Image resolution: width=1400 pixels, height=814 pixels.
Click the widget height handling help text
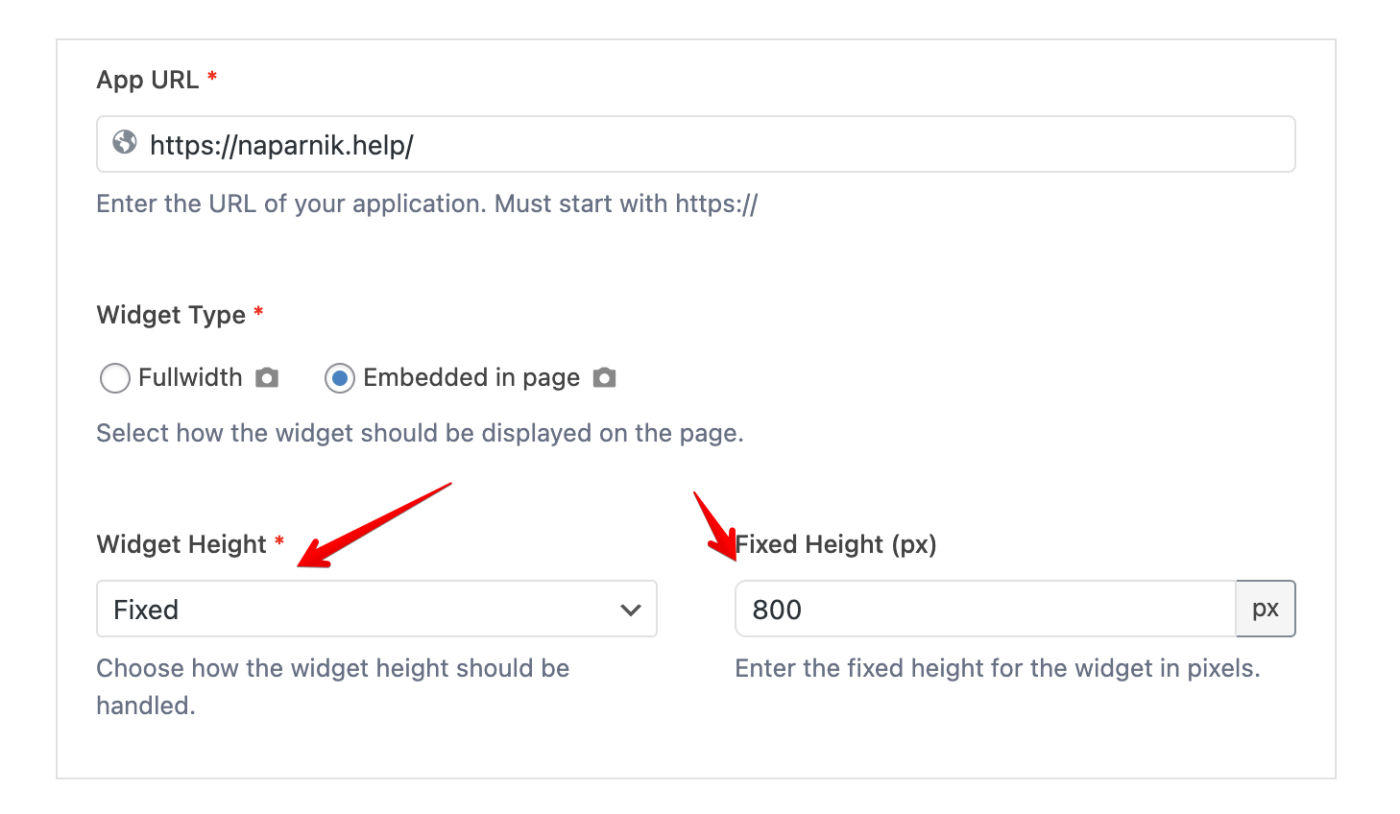click(332, 668)
